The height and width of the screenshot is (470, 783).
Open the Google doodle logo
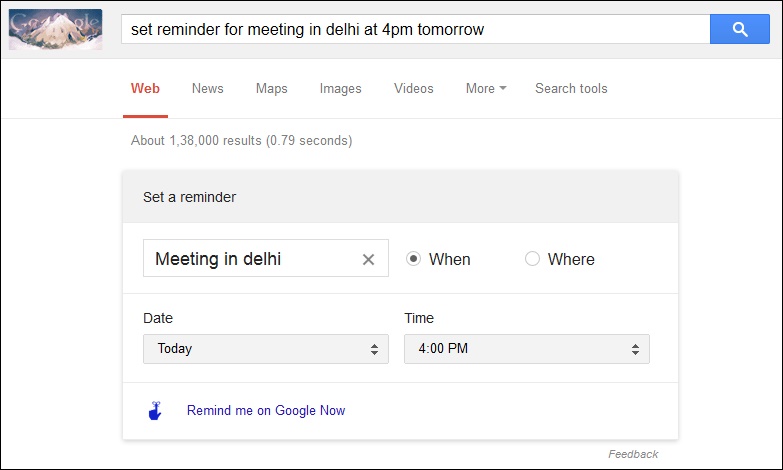55,29
